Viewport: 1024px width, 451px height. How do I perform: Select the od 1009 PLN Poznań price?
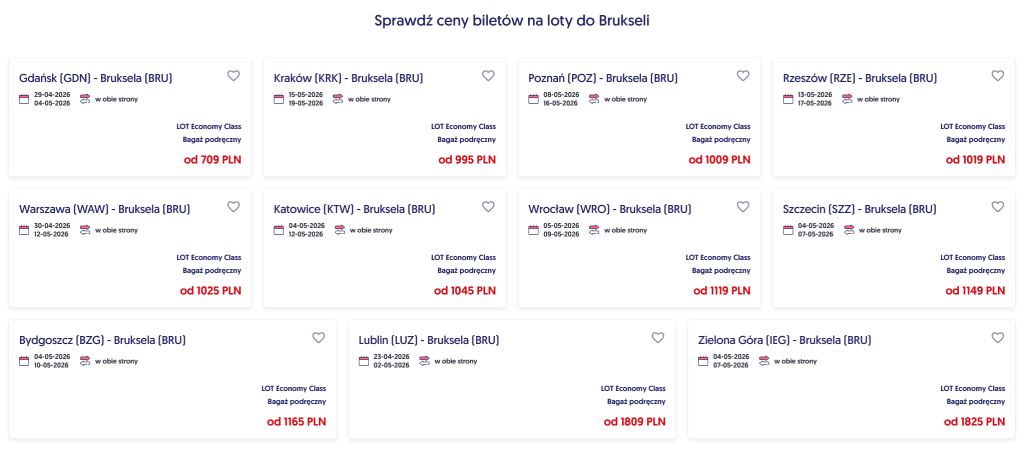720,160
